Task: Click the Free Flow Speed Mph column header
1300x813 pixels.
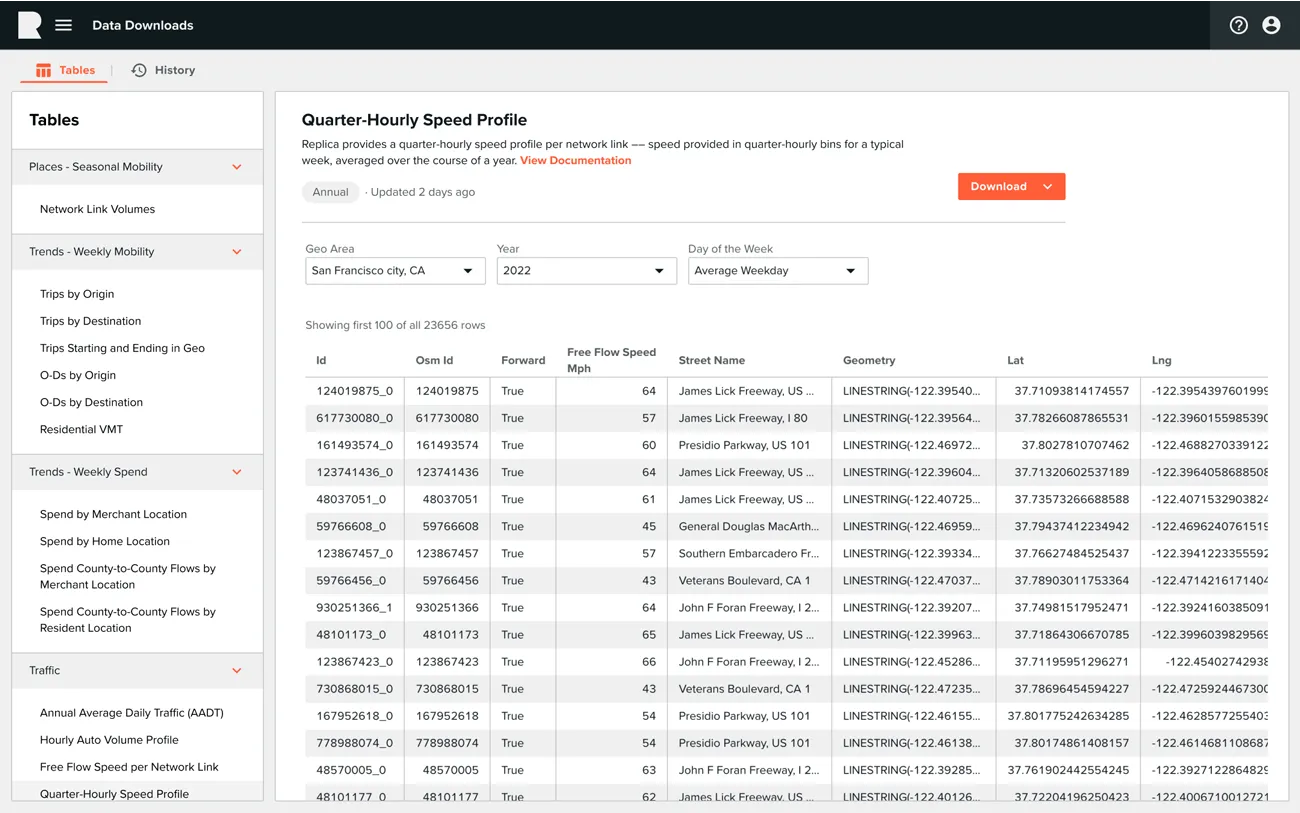Action: coord(611,360)
